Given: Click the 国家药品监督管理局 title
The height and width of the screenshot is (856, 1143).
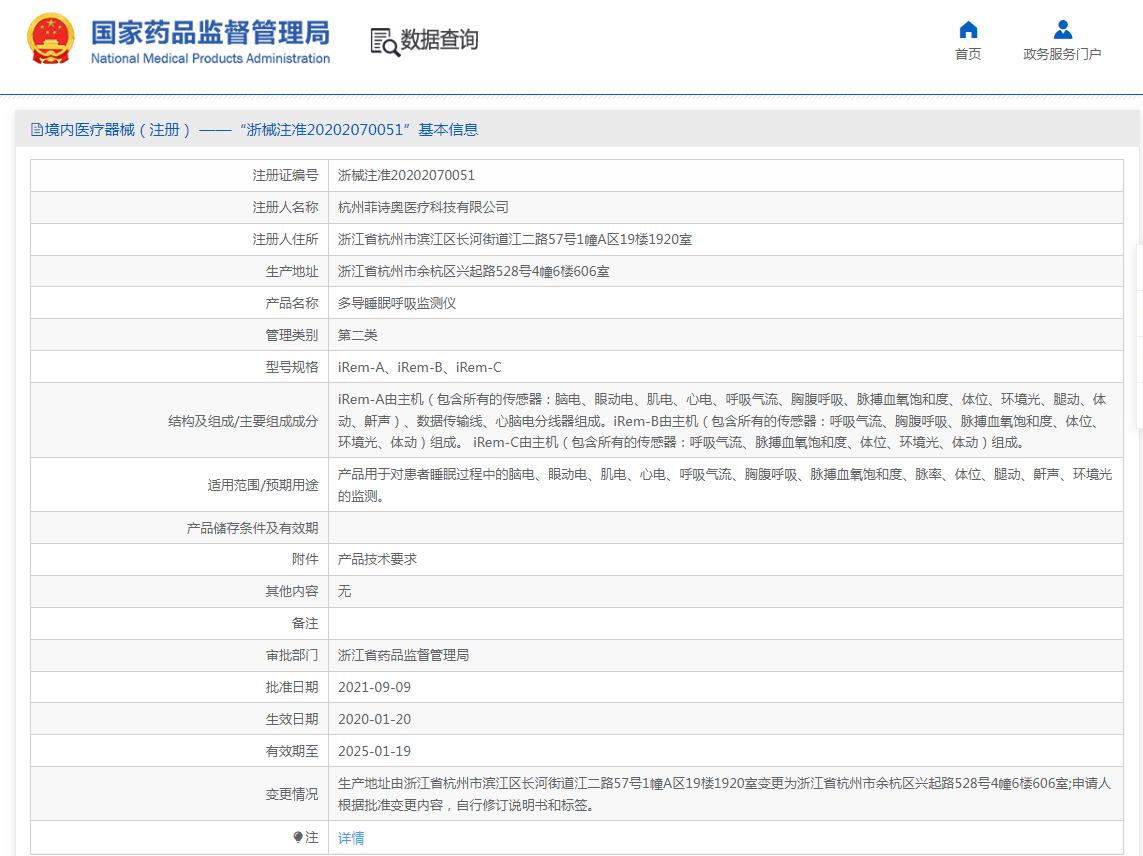Looking at the screenshot, I should (210, 33).
